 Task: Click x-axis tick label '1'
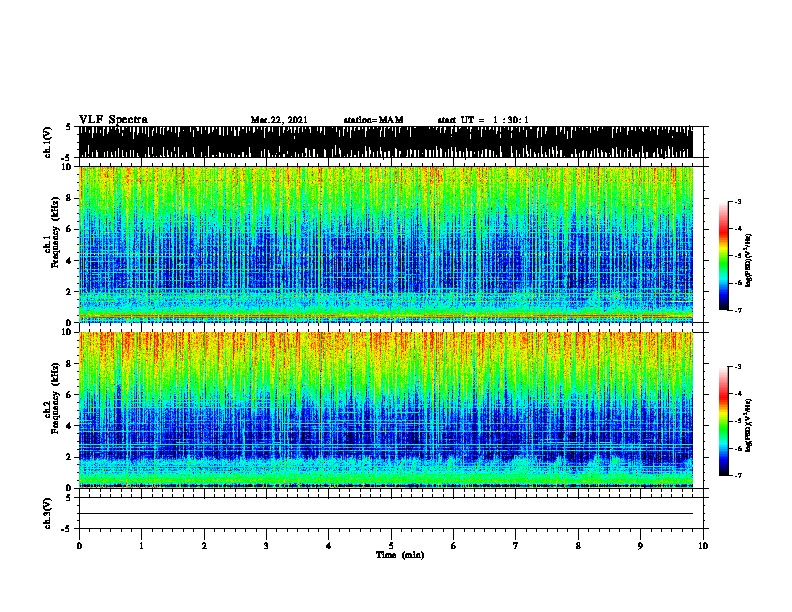point(141,546)
